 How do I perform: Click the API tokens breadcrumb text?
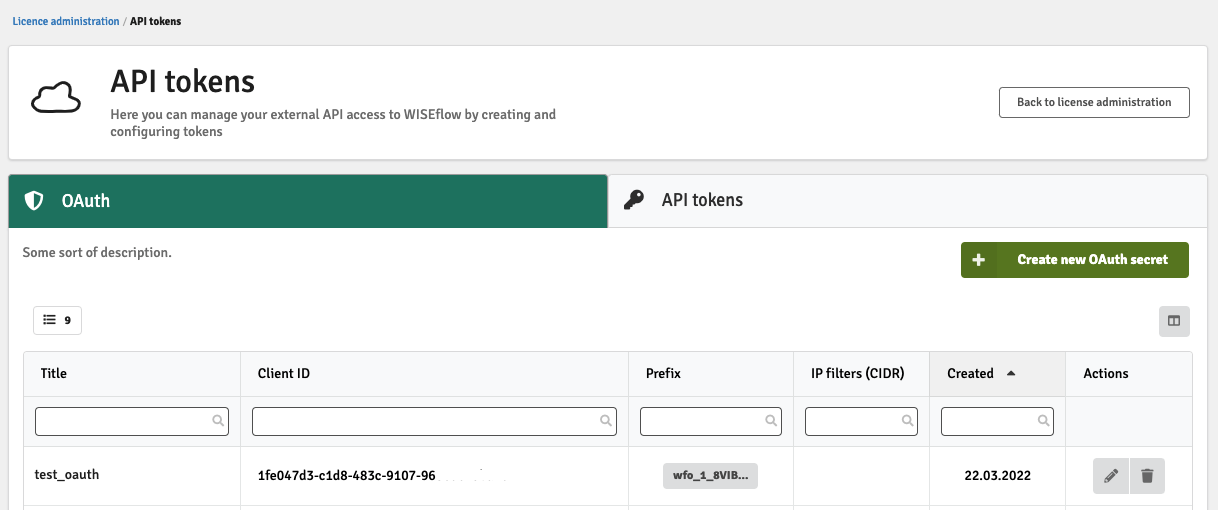[156, 21]
